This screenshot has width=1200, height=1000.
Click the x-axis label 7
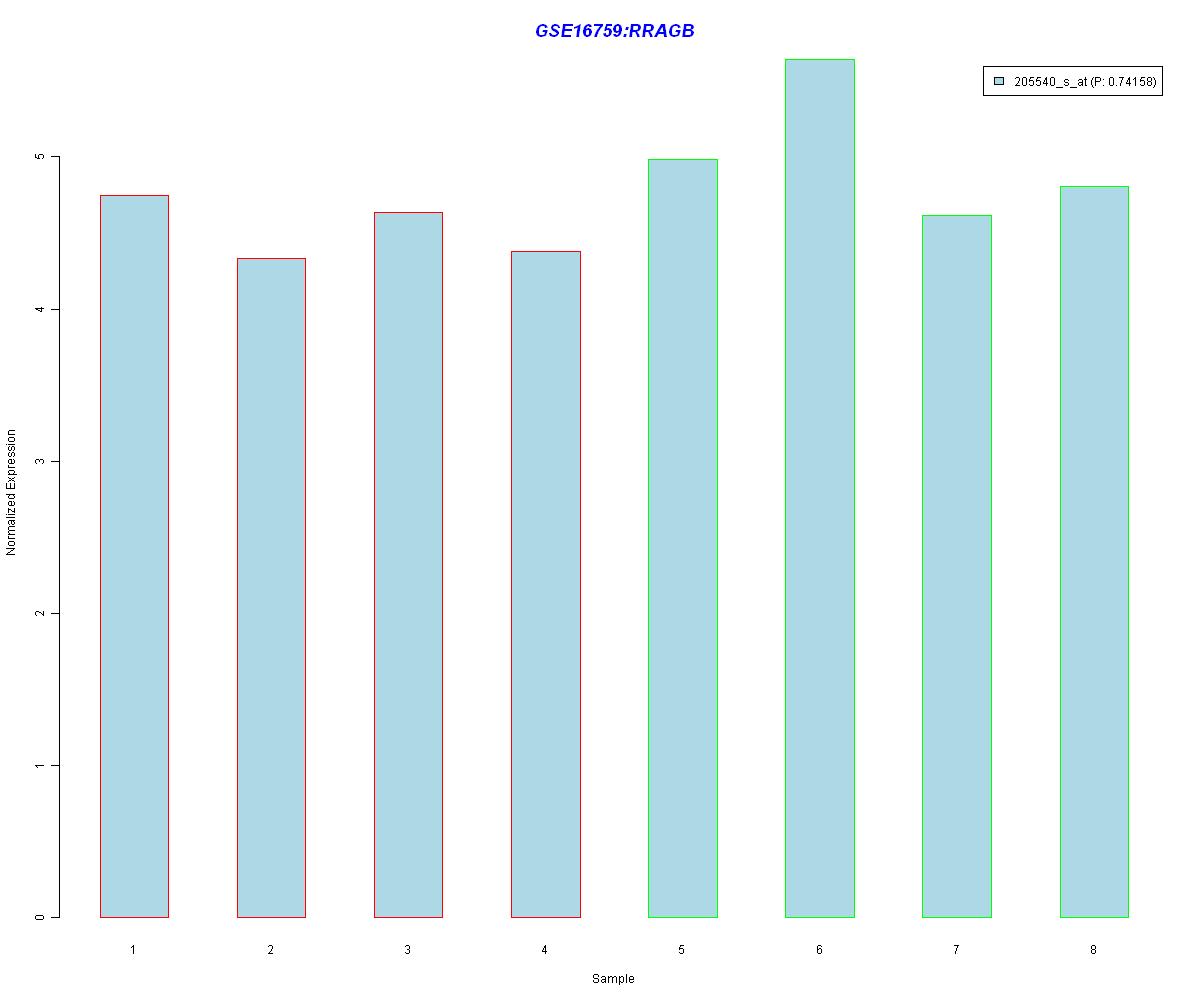[x=956, y=949]
